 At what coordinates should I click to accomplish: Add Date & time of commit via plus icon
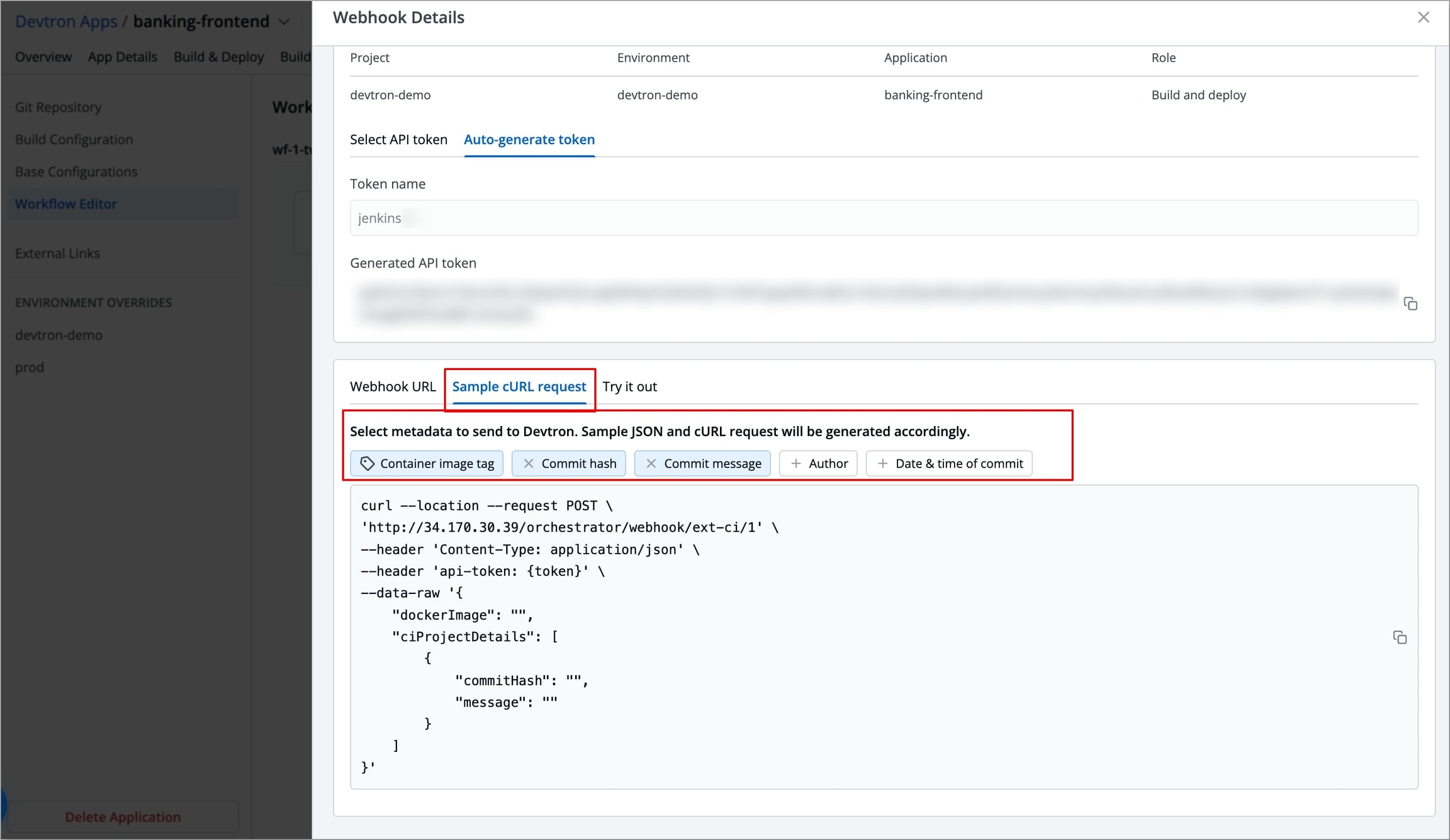[x=882, y=464]
